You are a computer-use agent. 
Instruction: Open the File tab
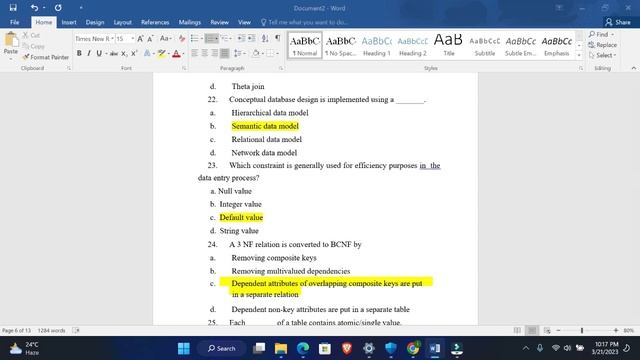coord(15,22)
